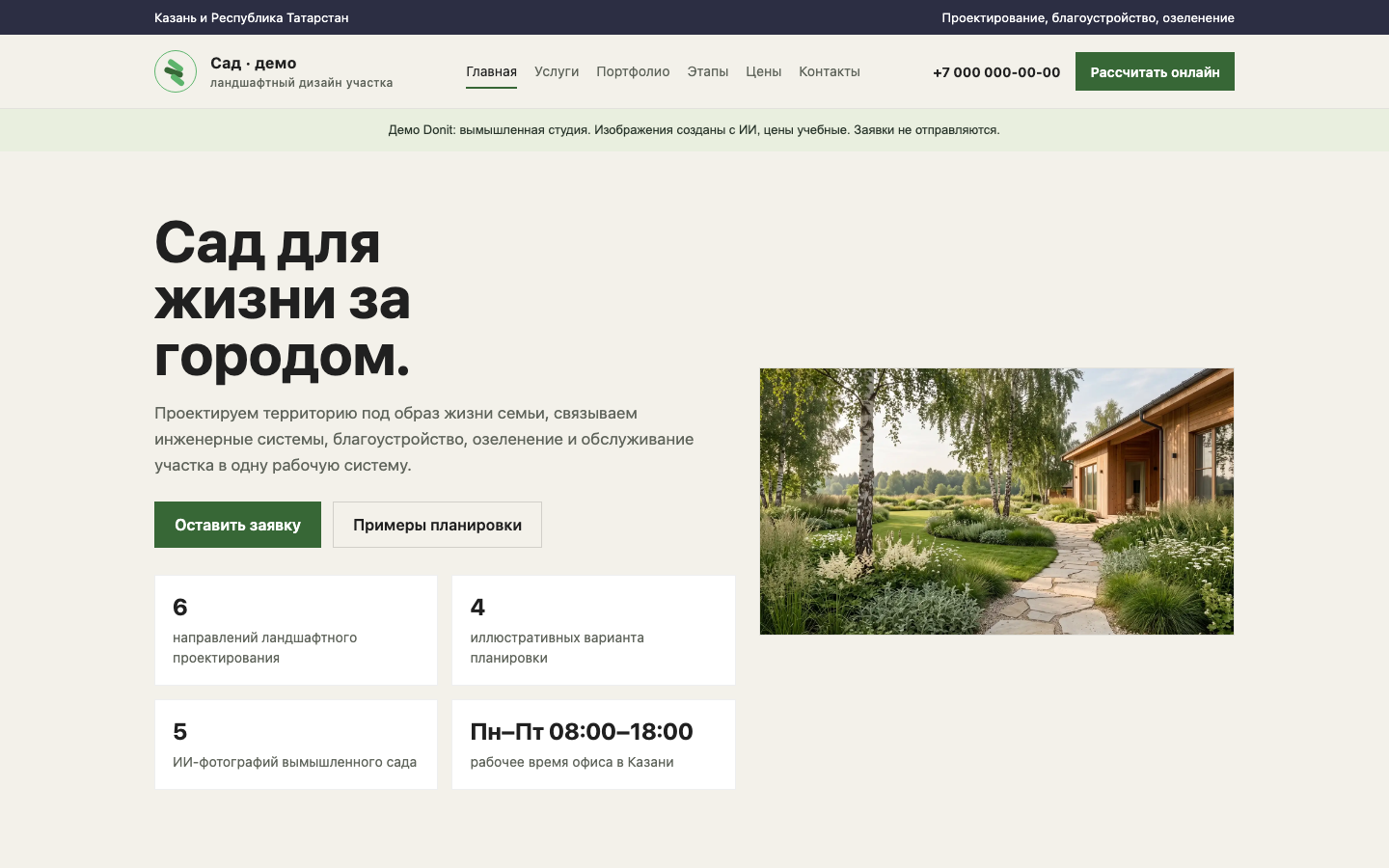The image size is (1389, 868).
Task: Select the 4 иллюстративных варианта card
Action: pyautogui.click(x=593, y=631)
